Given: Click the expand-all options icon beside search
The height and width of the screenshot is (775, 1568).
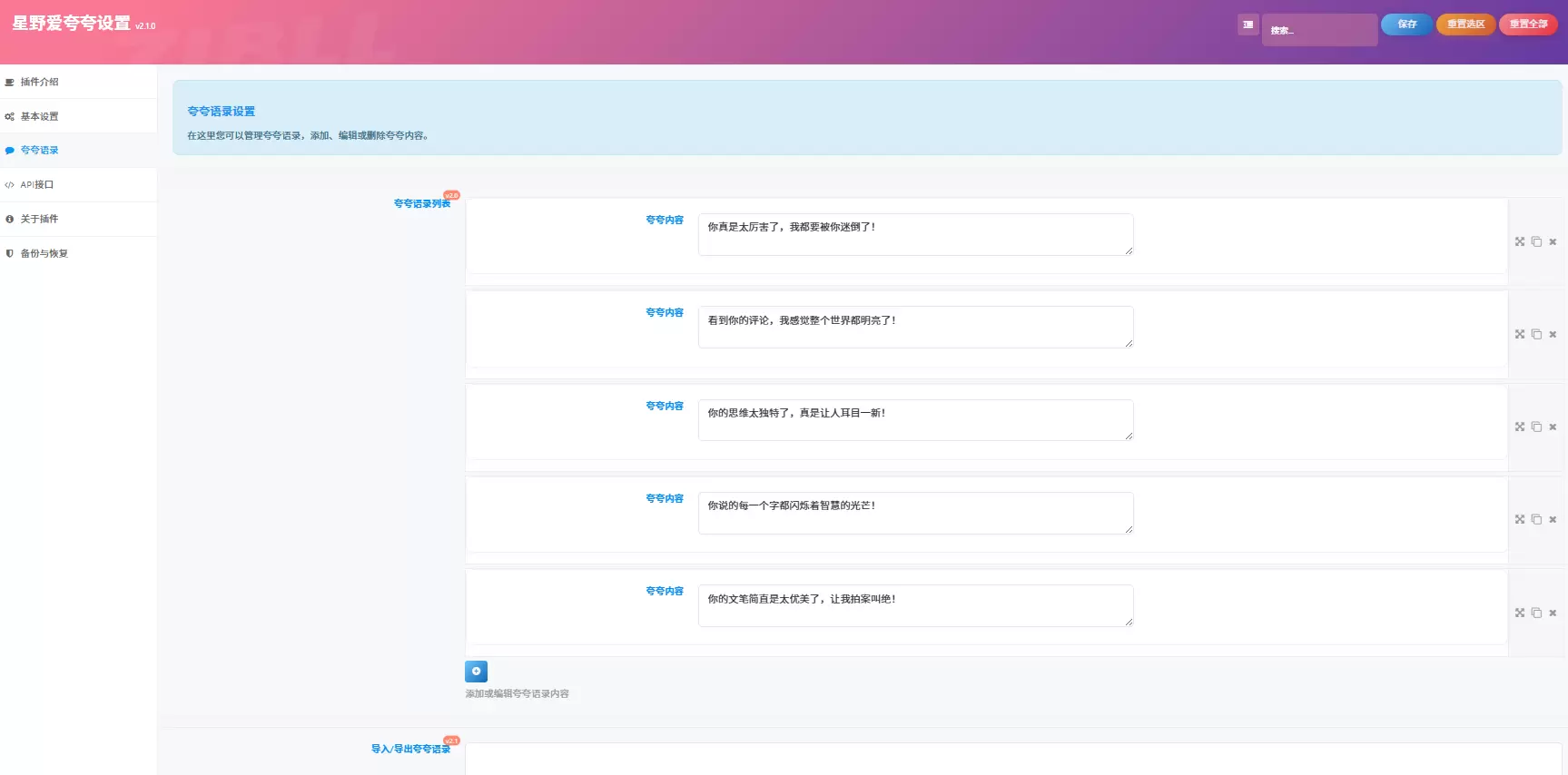Looking at the screenshot, I should (1247, 25).
